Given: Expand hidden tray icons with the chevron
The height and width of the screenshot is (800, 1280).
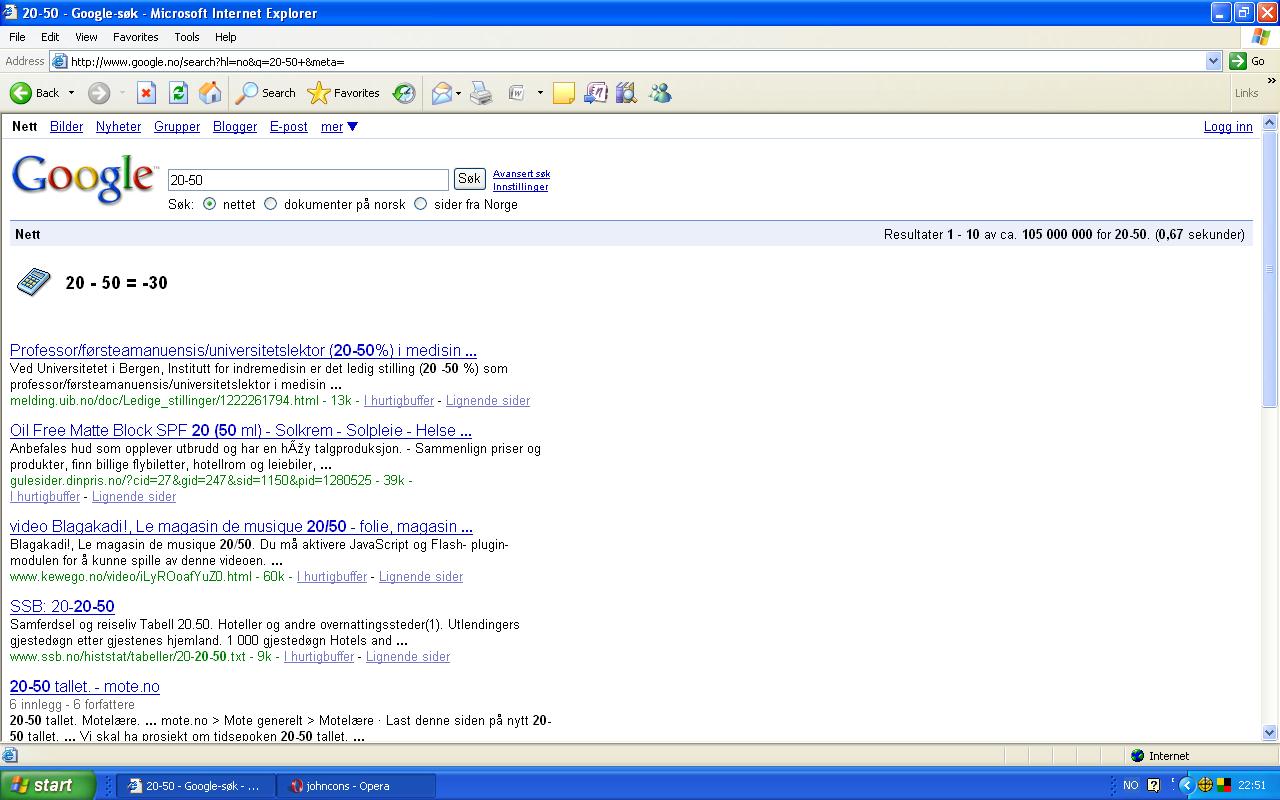Looking at the screenshot, I should pyautogui.click(x=1187, y=786).
